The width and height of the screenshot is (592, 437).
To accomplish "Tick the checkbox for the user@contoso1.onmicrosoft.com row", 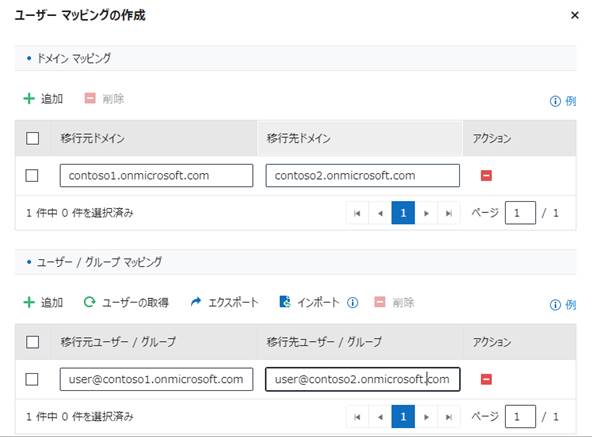I will pyautogui.click(x=32, y=379).
